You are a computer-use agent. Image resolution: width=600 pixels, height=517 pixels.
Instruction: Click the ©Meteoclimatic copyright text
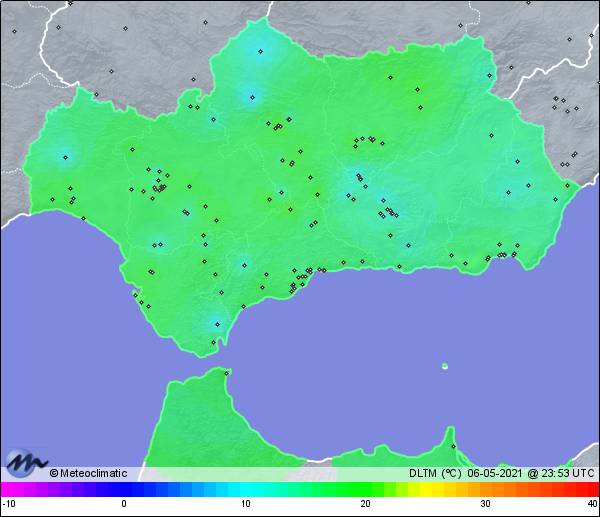tap(88, 473)
